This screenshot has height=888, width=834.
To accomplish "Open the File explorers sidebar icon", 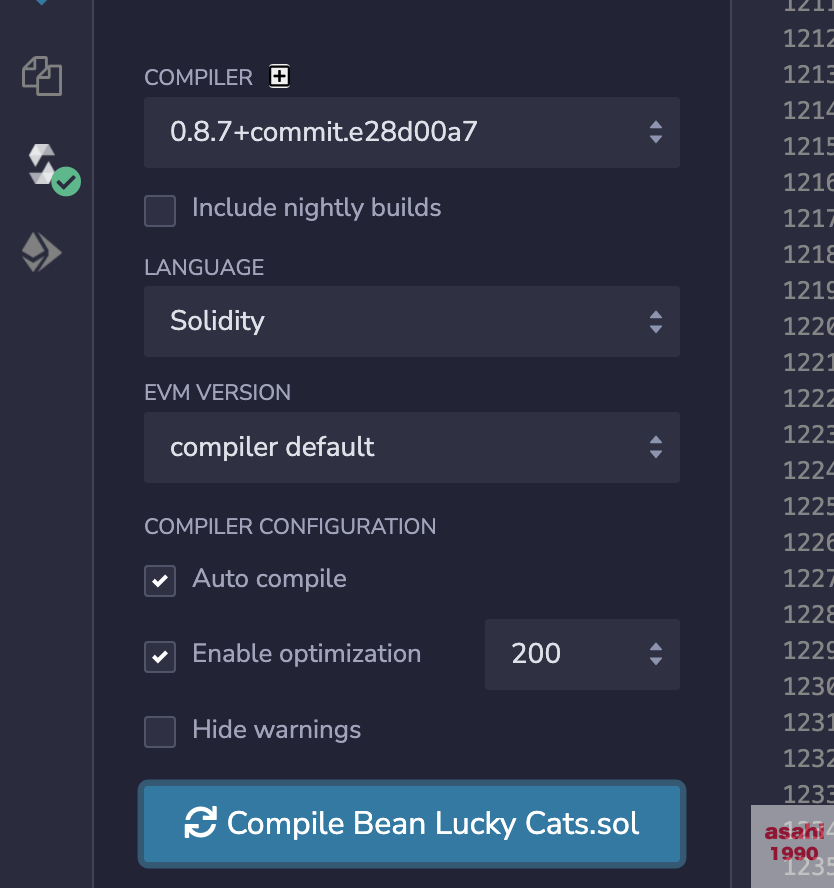I will click(42, 76).
